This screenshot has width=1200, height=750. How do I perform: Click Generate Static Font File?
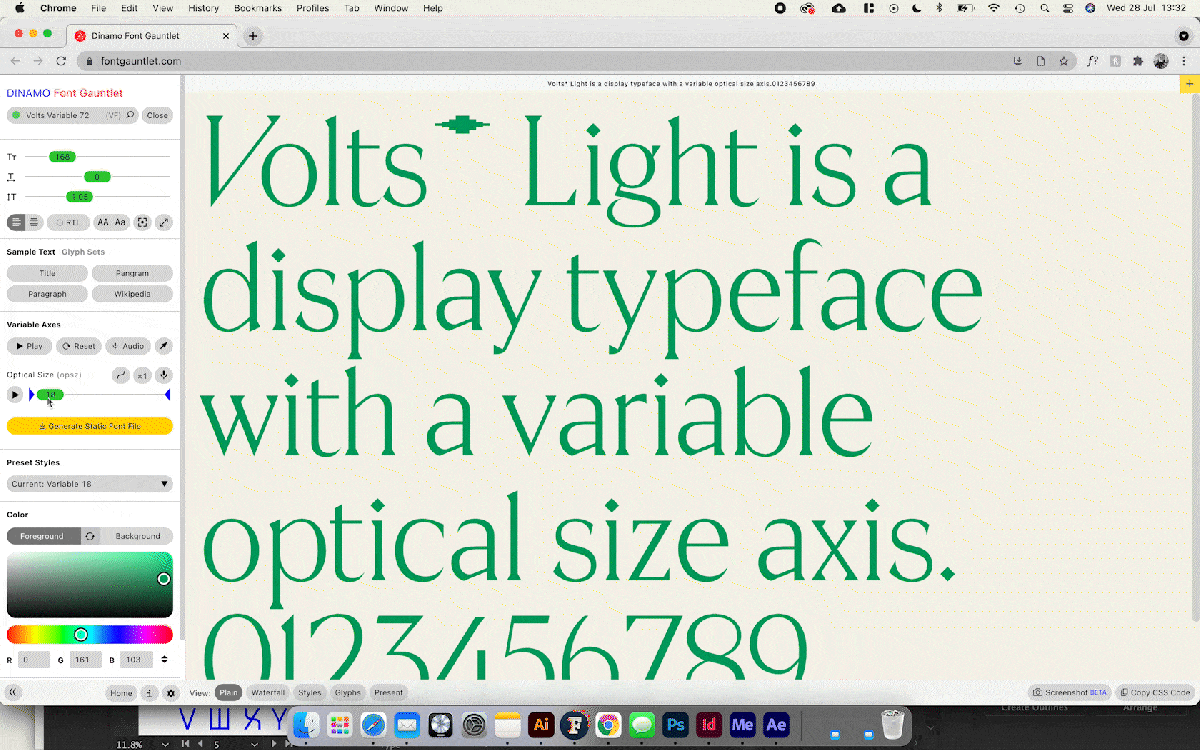click(x=90, y=426)
